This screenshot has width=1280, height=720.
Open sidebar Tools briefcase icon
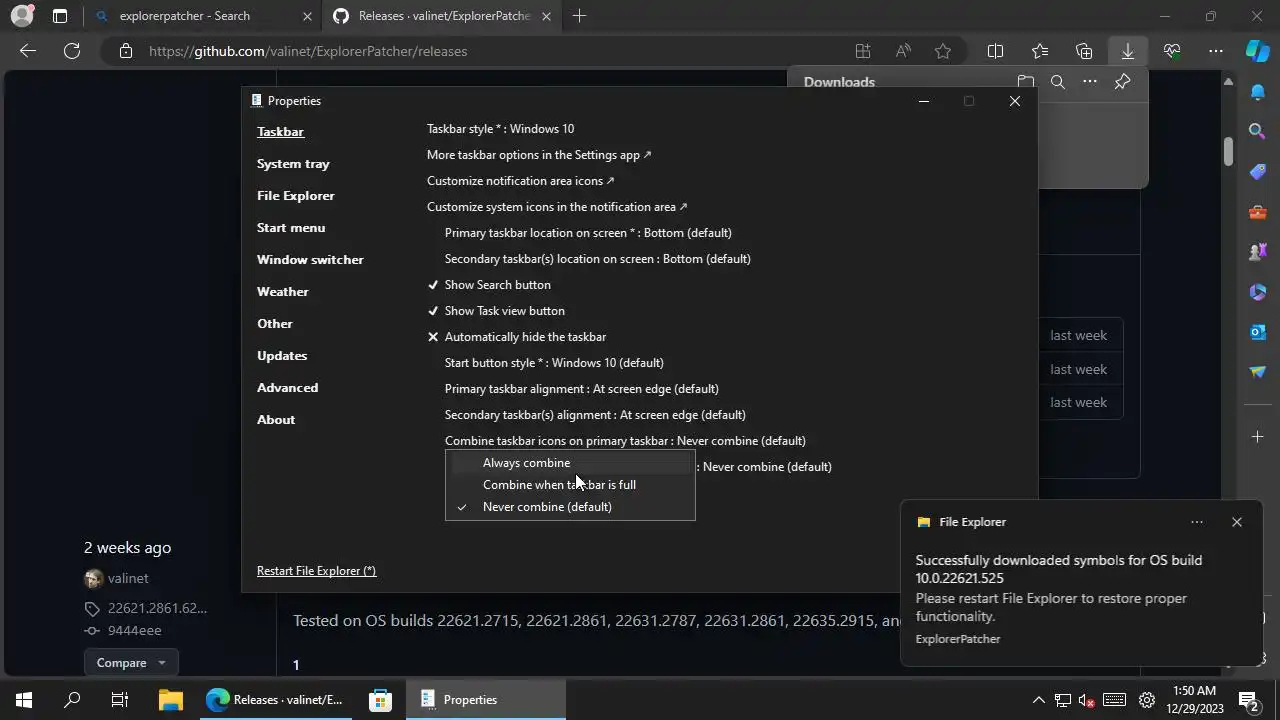1258,212
